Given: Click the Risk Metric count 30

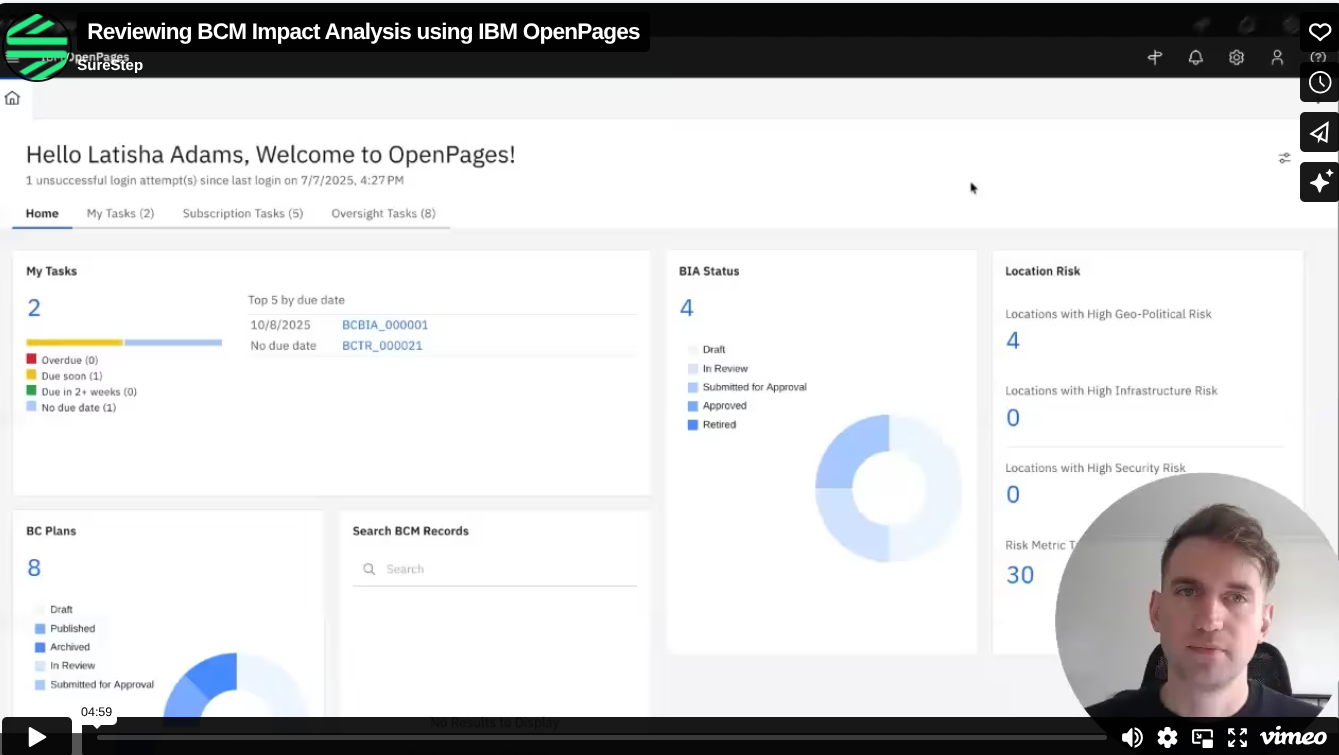Looking at the screenshot, I should (x=1020, y=575).
